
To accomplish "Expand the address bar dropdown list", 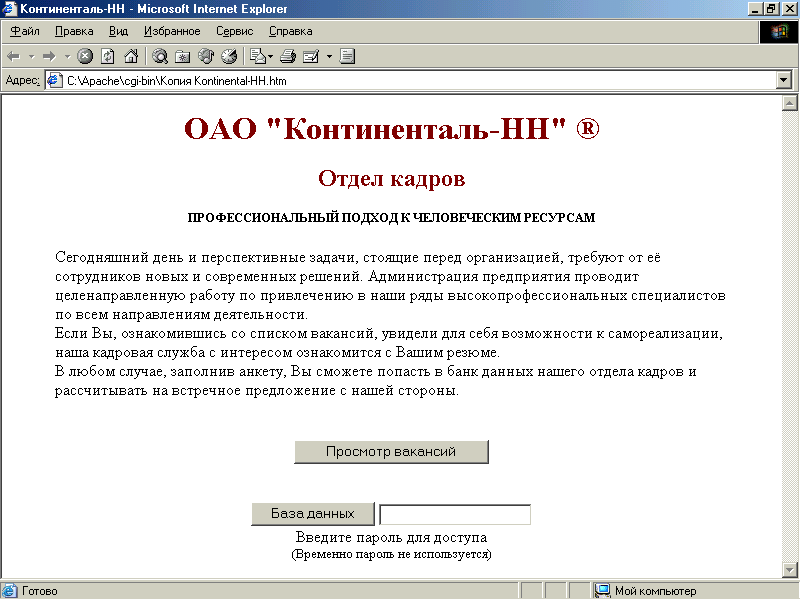I will 783,80.
